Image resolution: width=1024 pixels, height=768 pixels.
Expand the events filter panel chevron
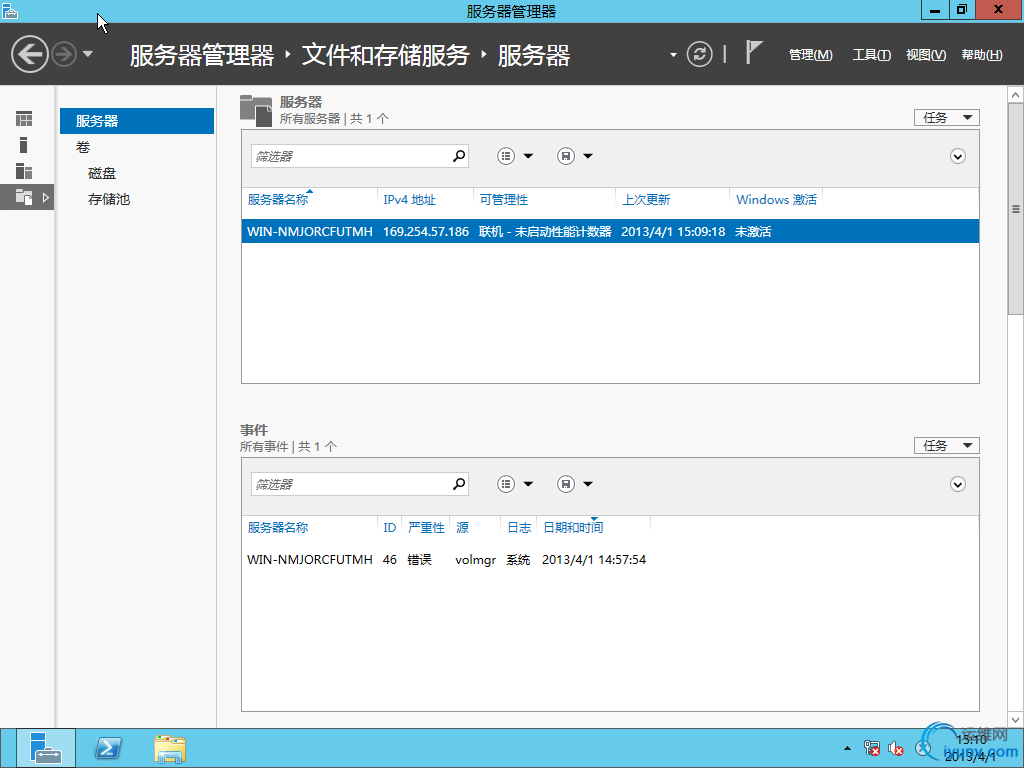click(x=958, y=484)
